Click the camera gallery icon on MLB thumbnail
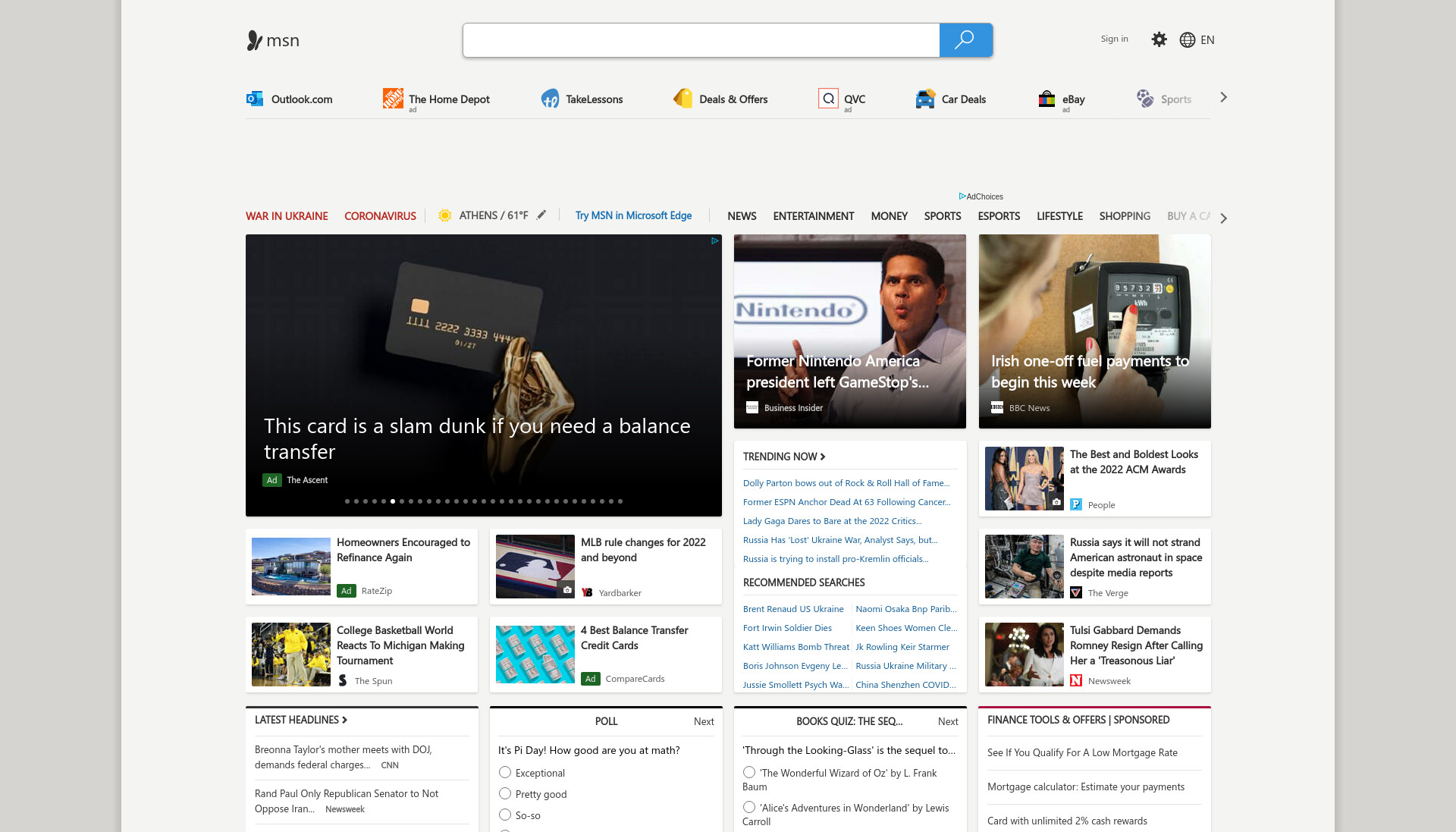The image size is (1456, 832). click(x=567, y=590)
